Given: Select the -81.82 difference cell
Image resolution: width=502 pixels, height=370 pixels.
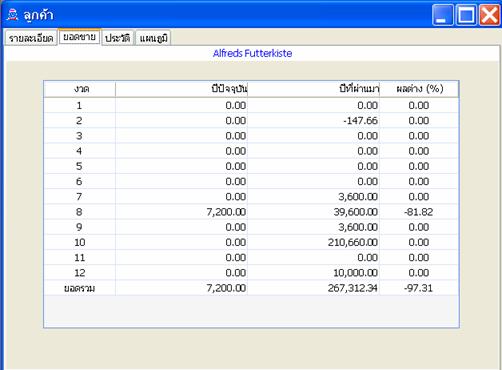Looking at the screenshot, I should [x=419, y=212].
